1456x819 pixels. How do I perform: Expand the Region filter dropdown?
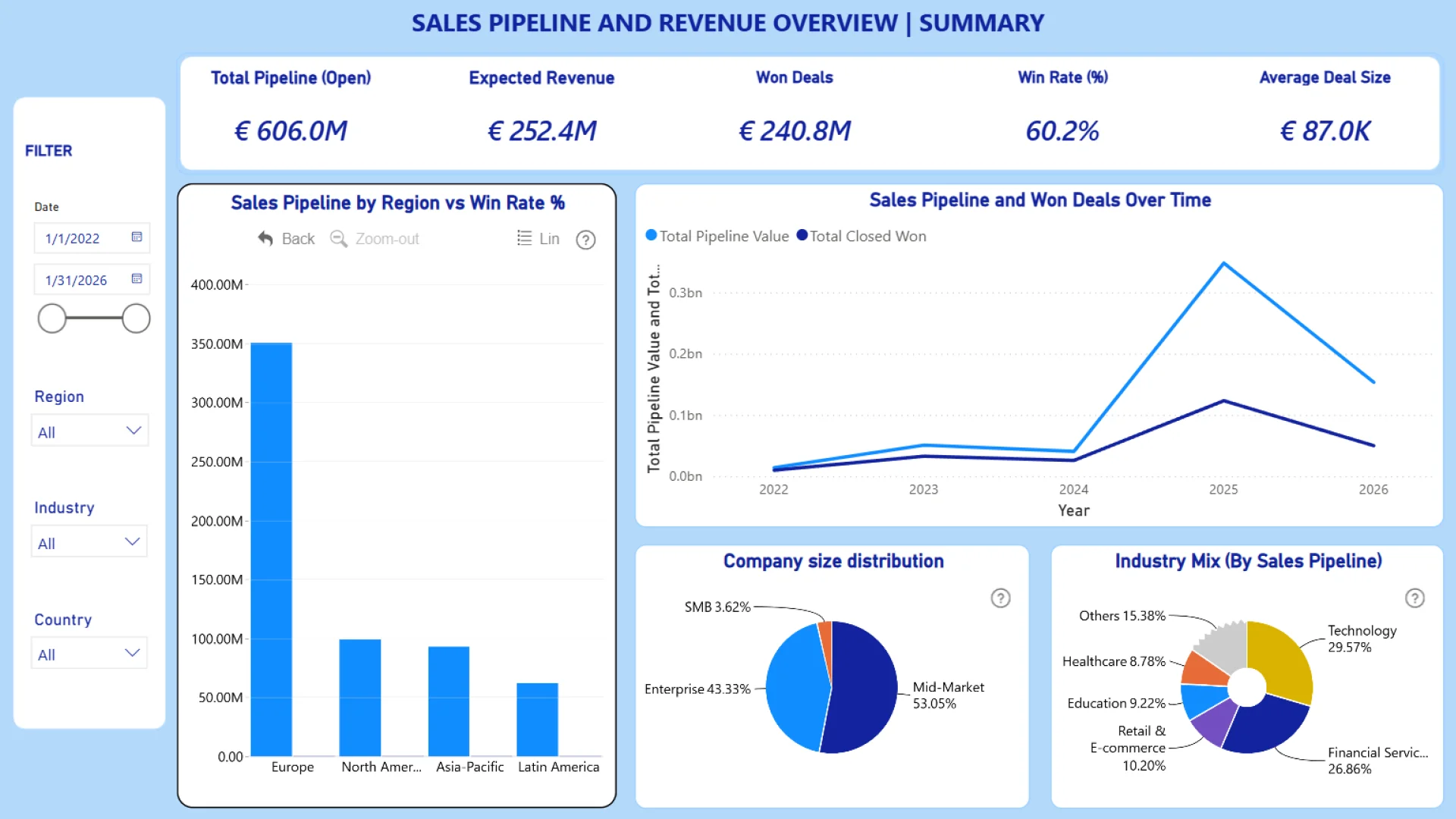[133, 431]
